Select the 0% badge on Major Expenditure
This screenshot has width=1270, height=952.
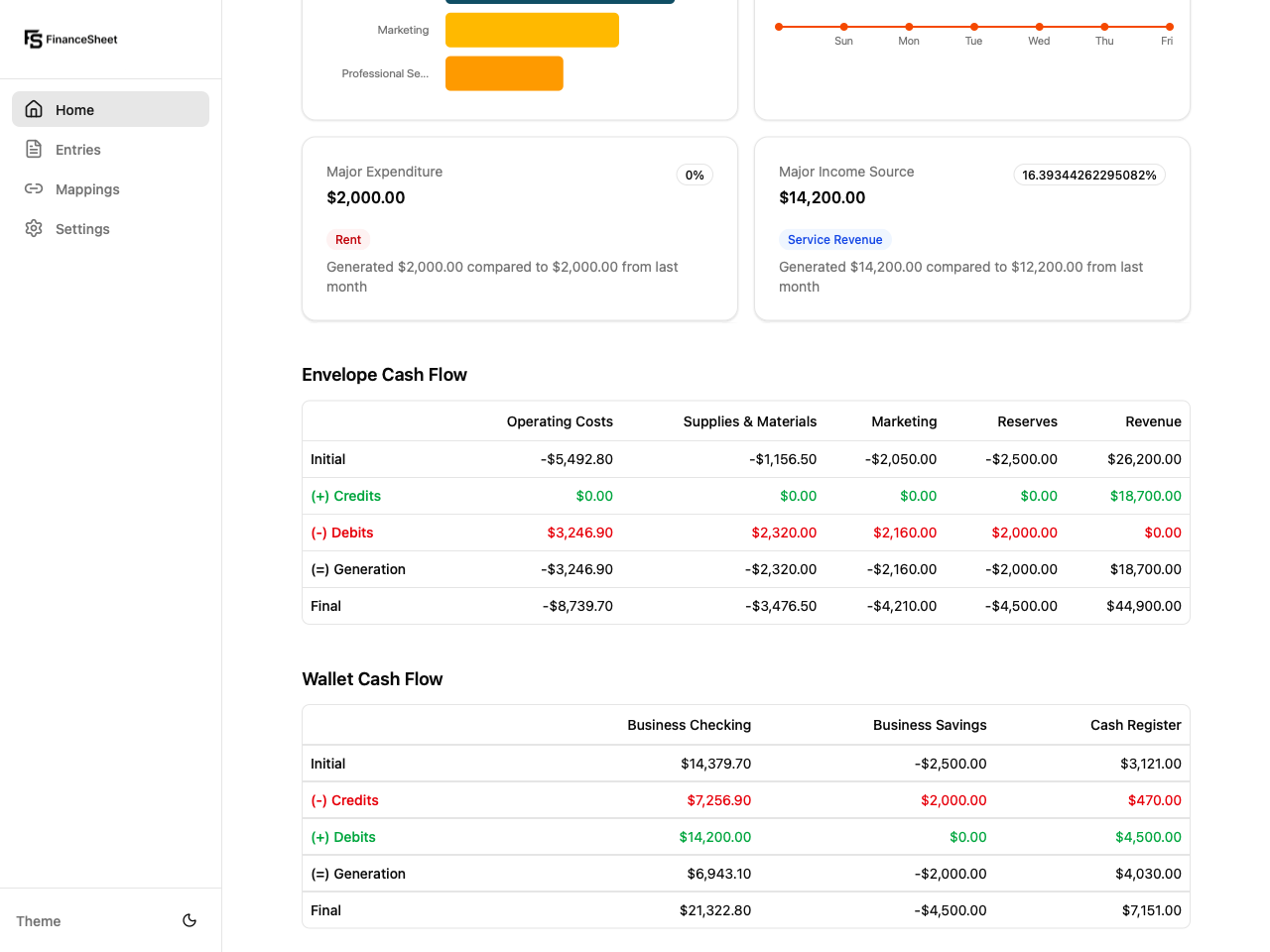coord(694,174)
